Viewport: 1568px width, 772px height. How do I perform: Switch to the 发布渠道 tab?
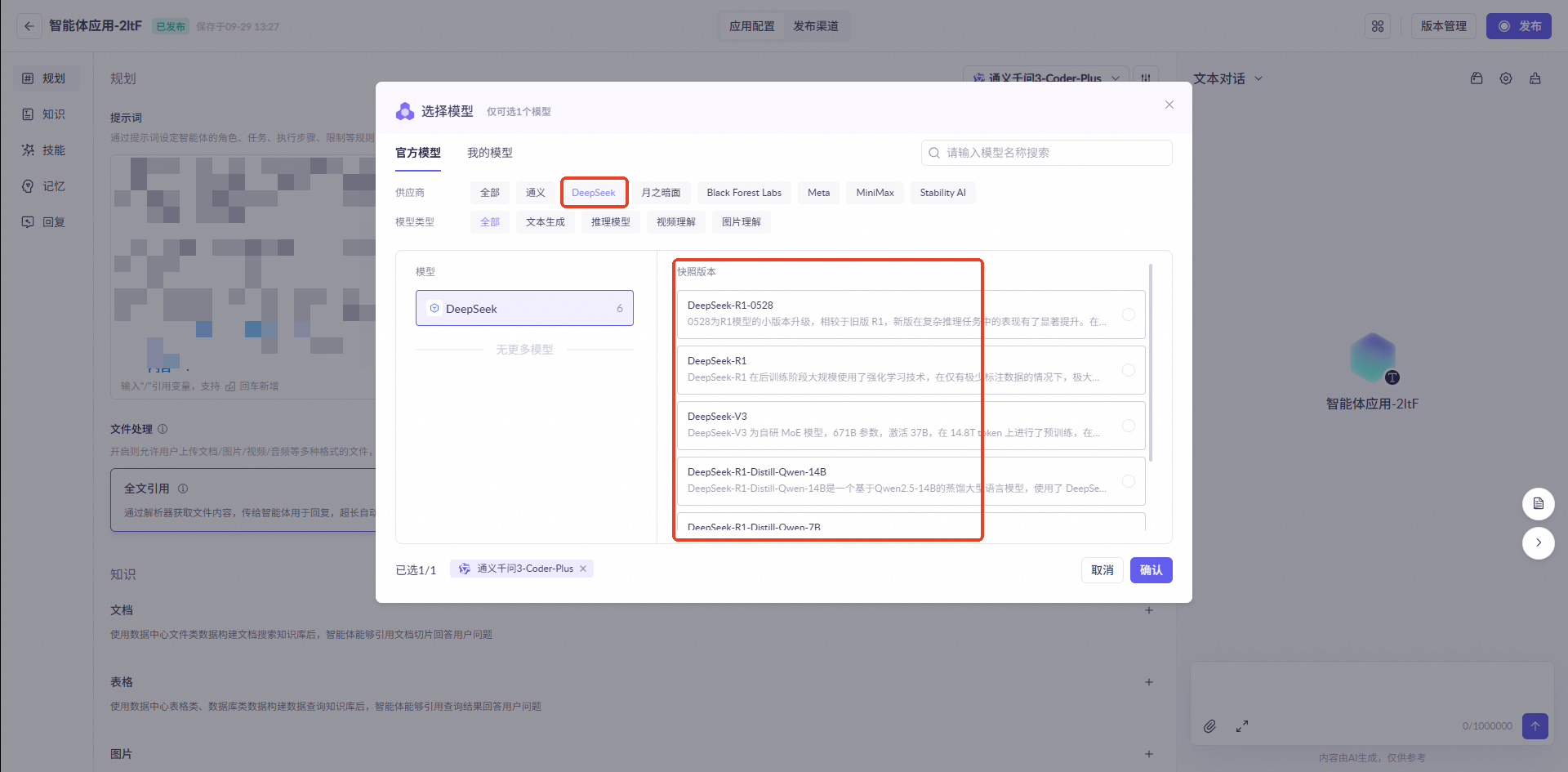point(816,26)
